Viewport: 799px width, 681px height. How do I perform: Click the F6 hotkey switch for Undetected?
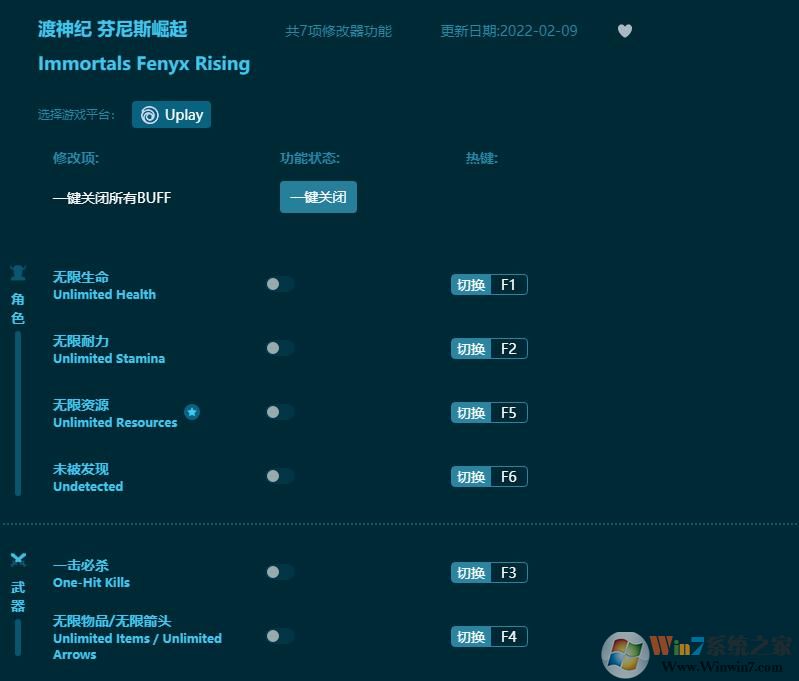point(470,477)
